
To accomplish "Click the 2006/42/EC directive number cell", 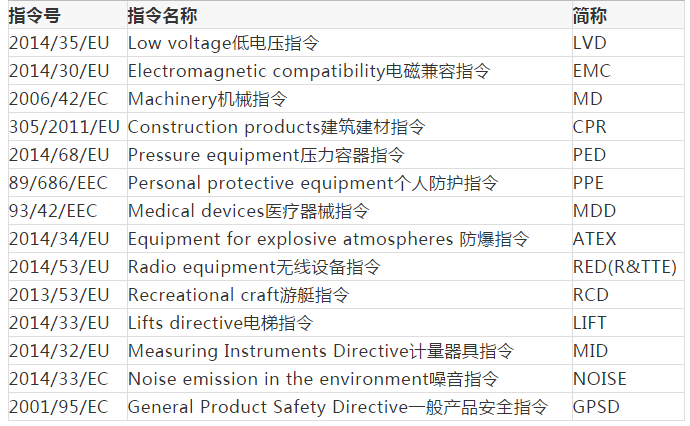I will point(59,99).
